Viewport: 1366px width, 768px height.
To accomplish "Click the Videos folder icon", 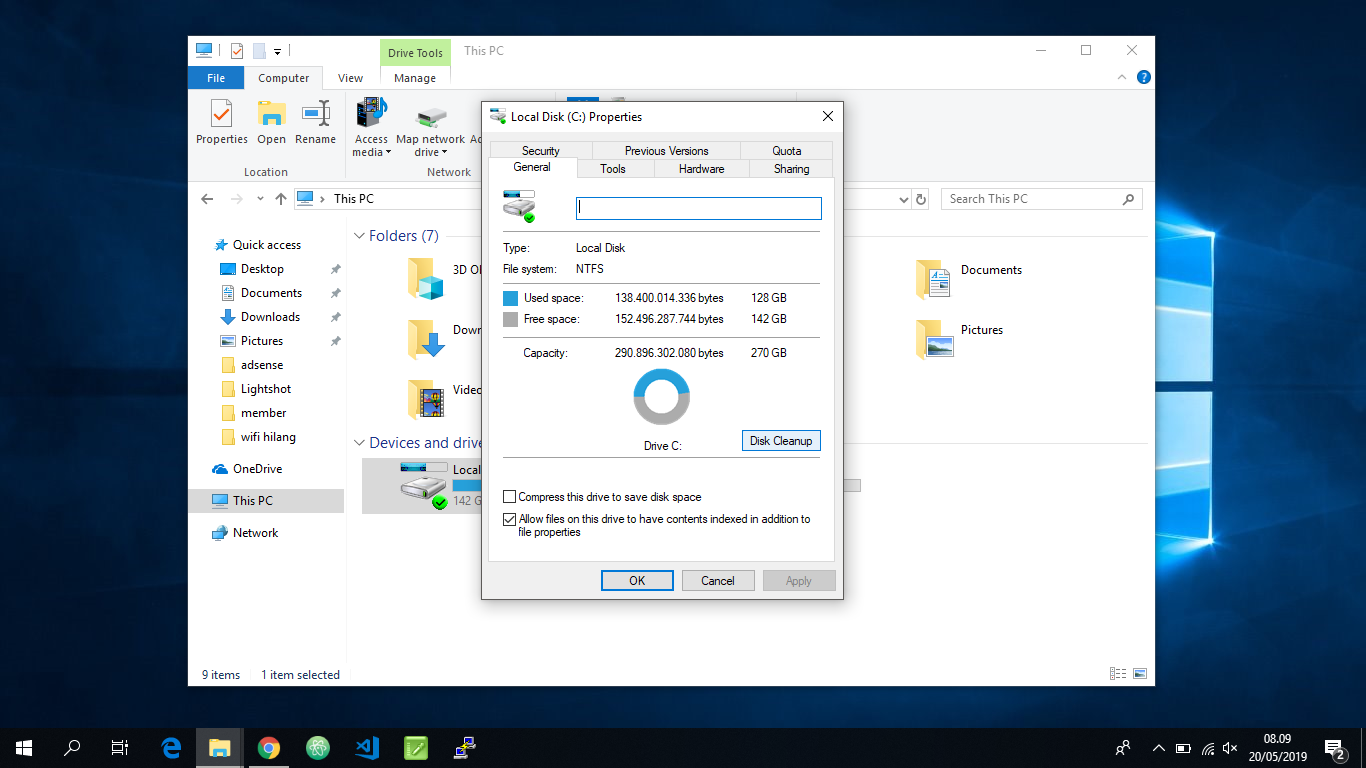I will coord(426,400).
